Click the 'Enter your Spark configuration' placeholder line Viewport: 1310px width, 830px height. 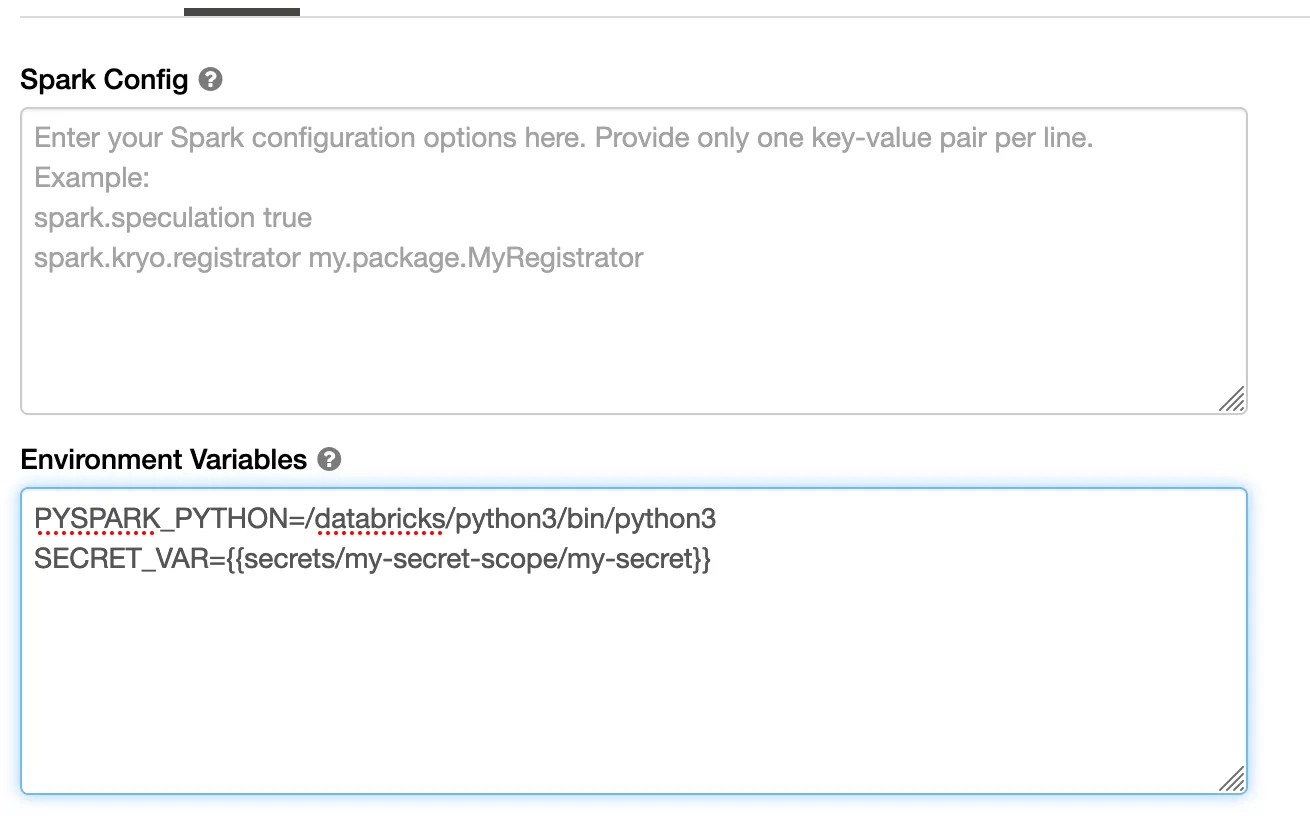point(563,138)
